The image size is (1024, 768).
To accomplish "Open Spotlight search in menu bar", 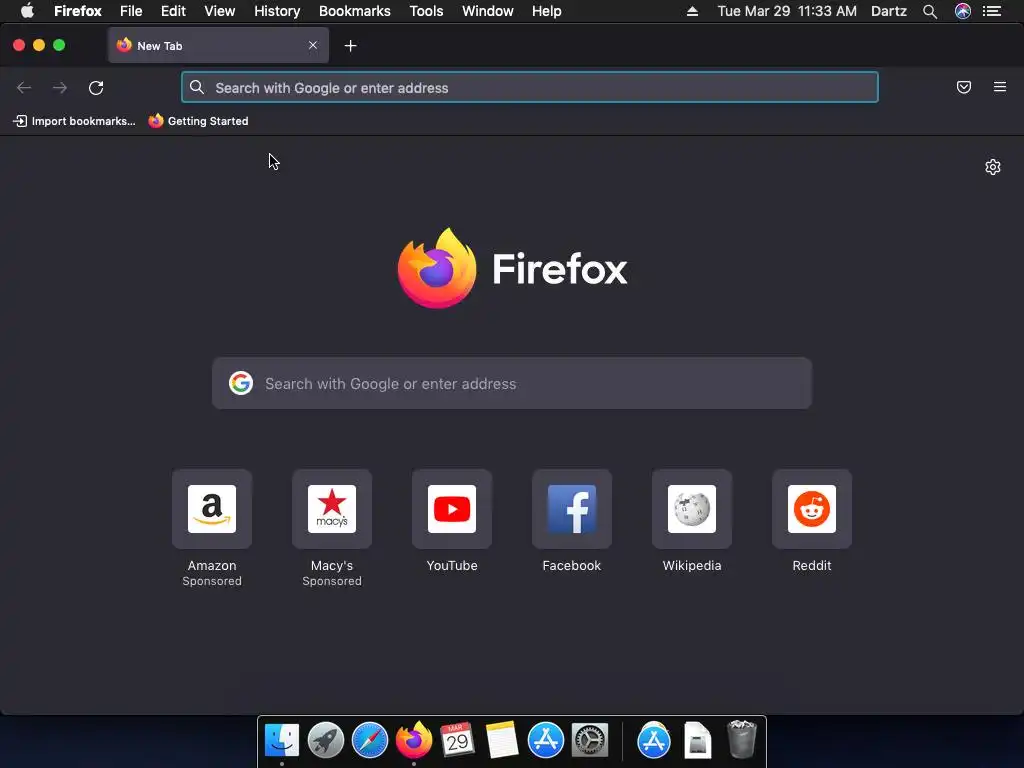I will click(930, 11).
